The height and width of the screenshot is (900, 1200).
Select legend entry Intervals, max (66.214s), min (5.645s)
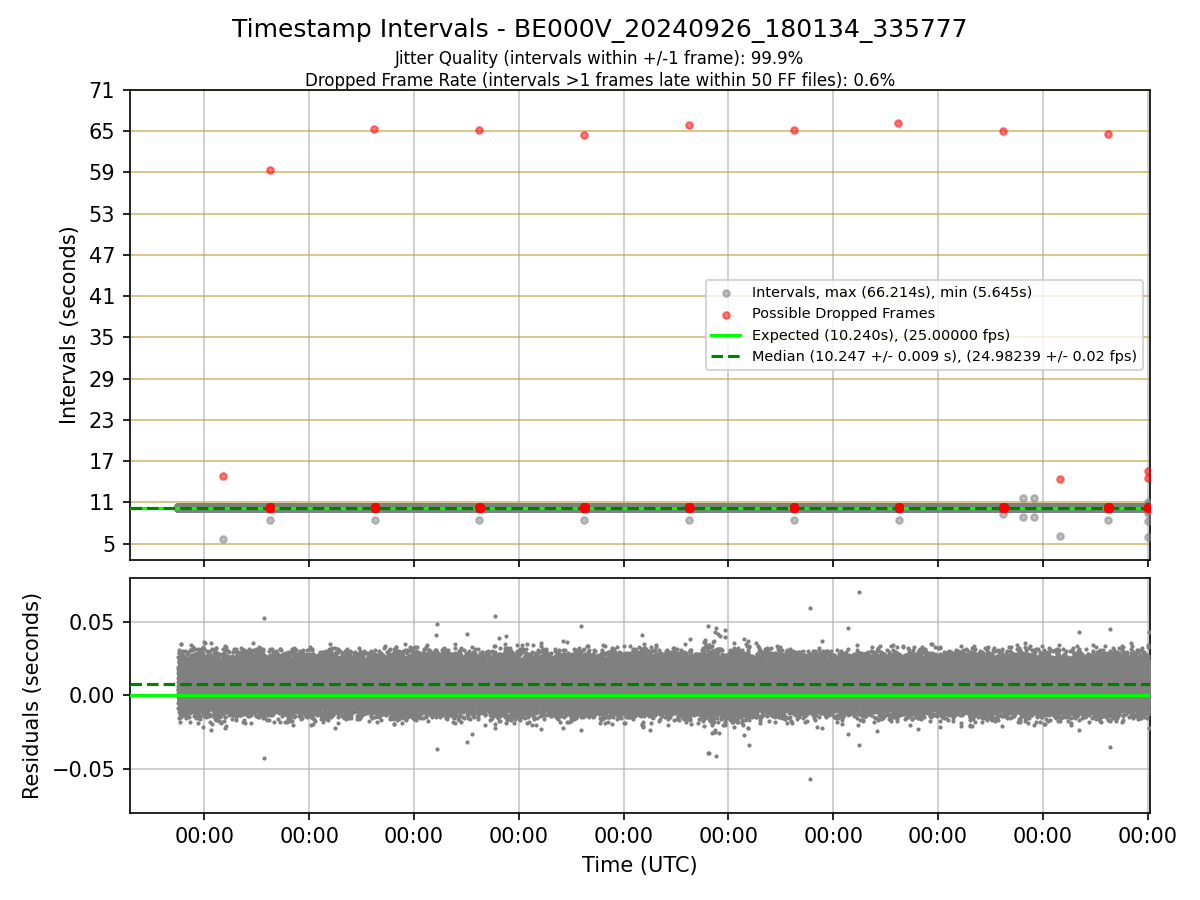coord(892,293)
